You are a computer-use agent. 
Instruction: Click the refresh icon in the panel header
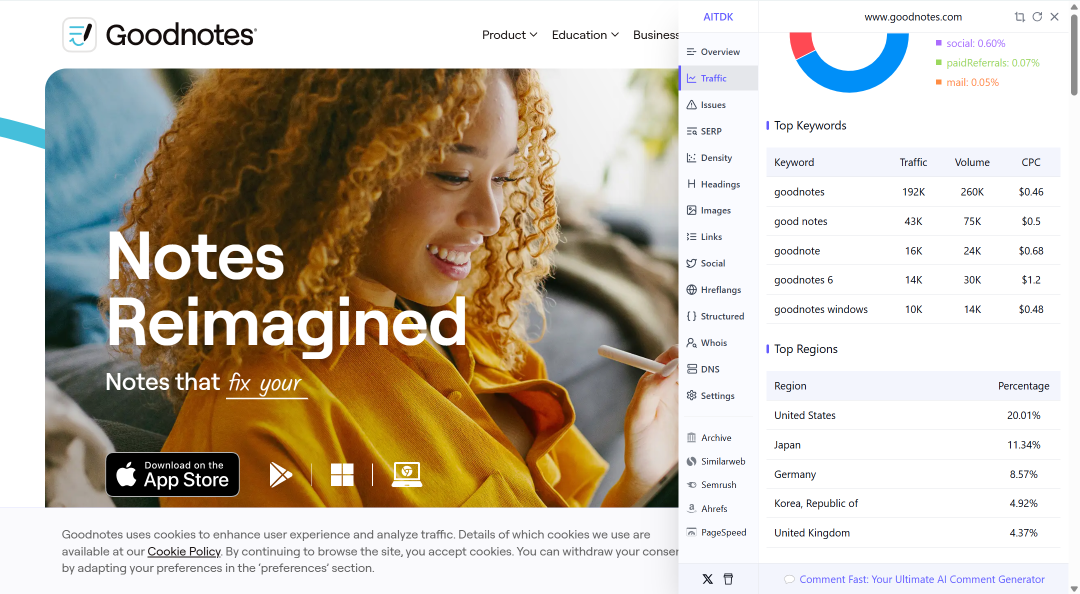point(1037,17)
